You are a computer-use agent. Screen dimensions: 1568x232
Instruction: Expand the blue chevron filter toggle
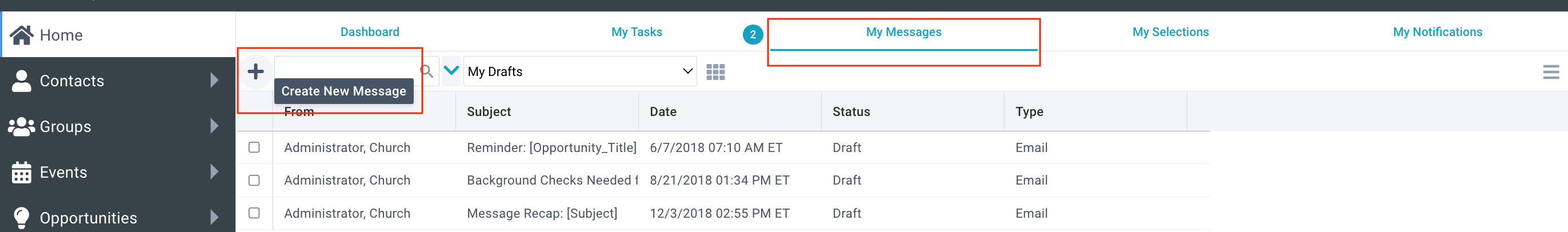(451, 71)
